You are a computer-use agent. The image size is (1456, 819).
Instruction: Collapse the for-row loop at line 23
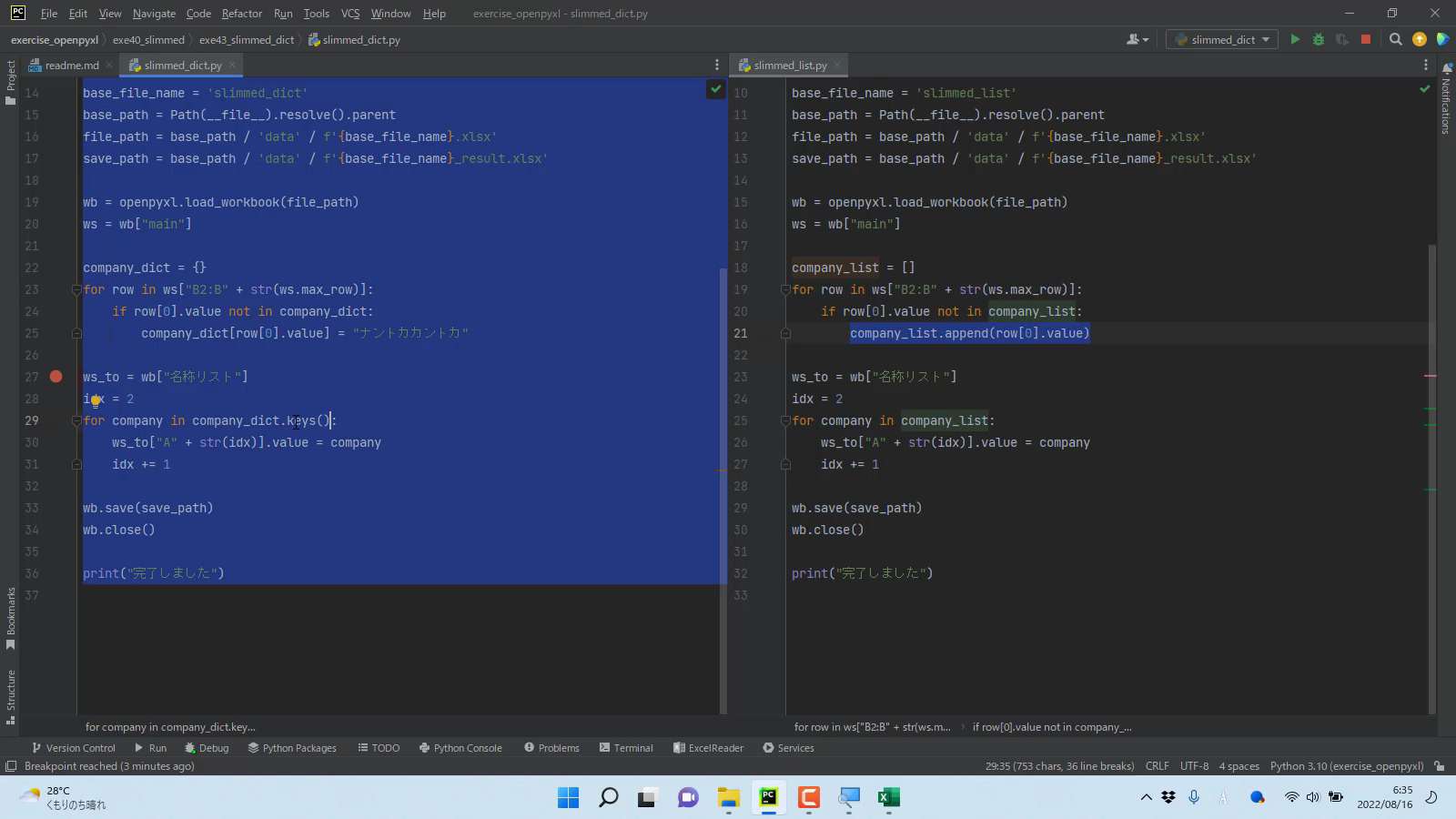pos(77,290)
